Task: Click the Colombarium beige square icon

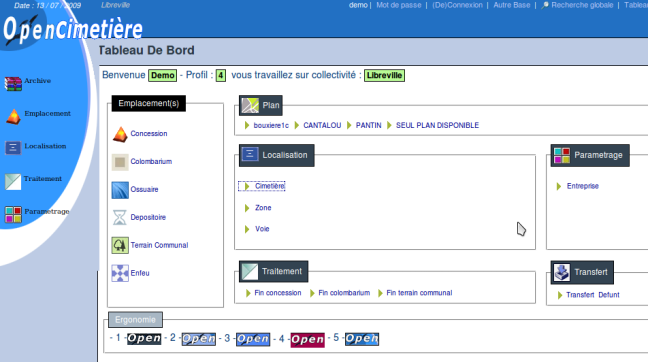Action: 120,162
